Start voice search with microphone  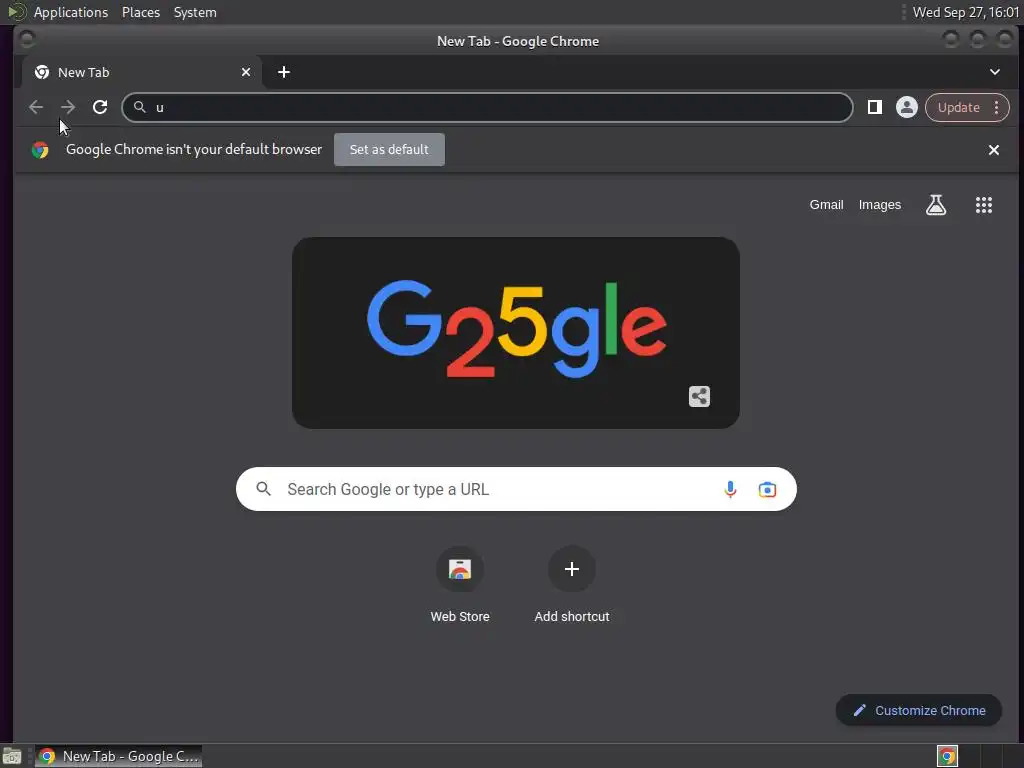730,489
